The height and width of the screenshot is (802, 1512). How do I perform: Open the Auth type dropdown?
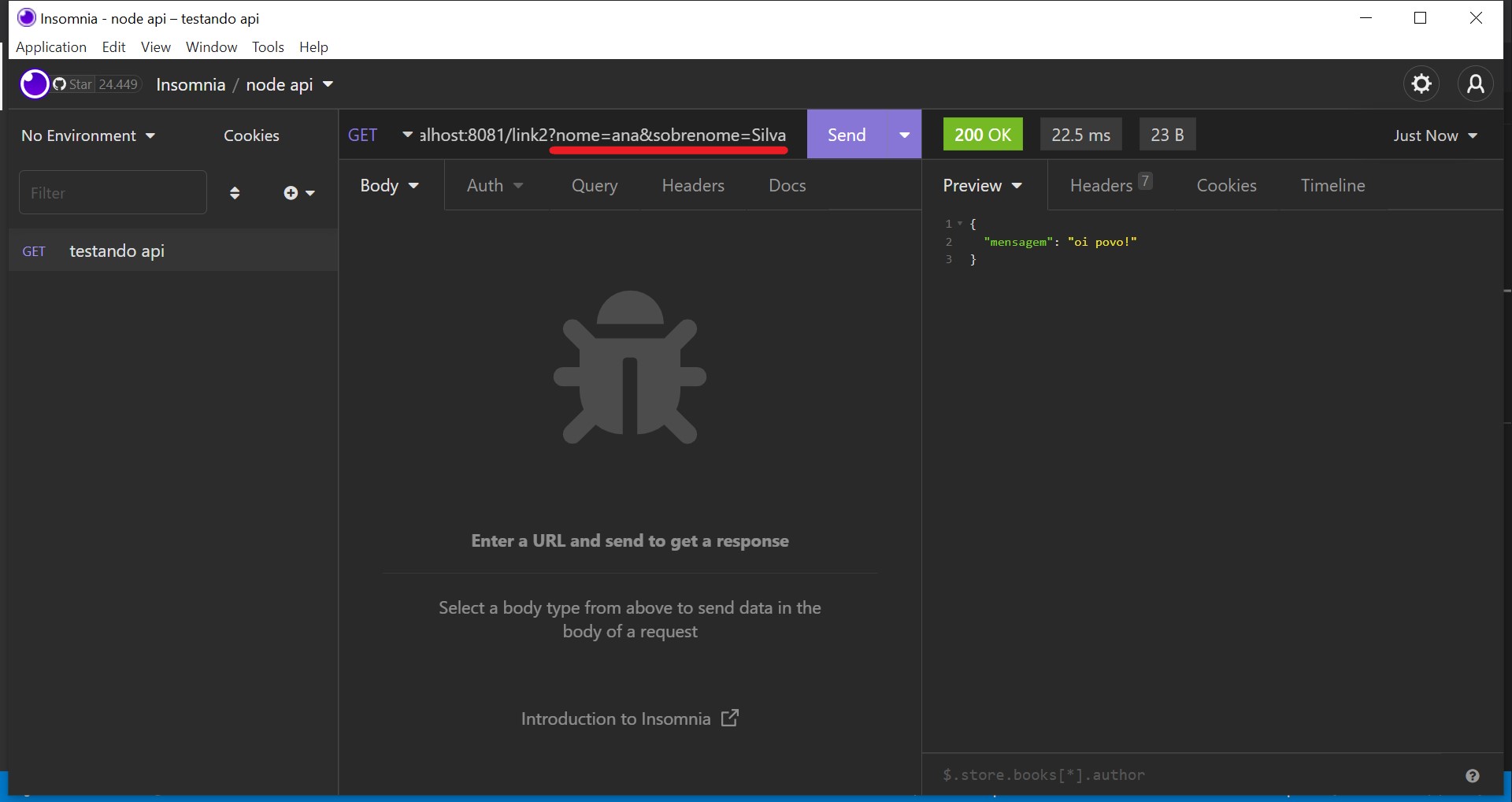pyautogui.click(x=495, y=185)
